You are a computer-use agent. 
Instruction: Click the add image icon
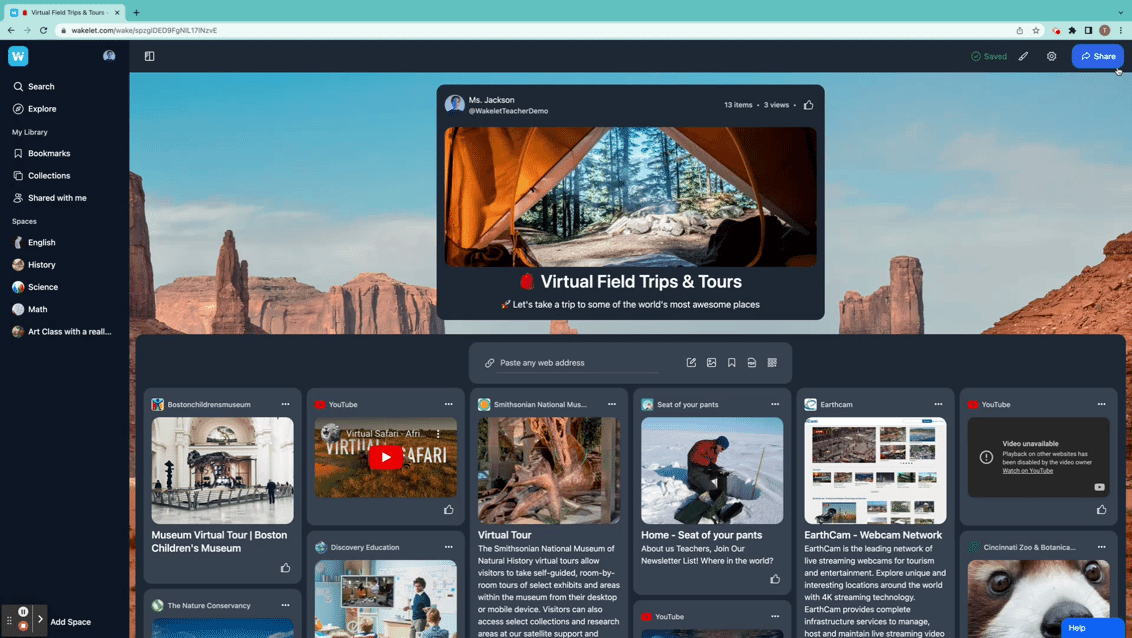711,362
